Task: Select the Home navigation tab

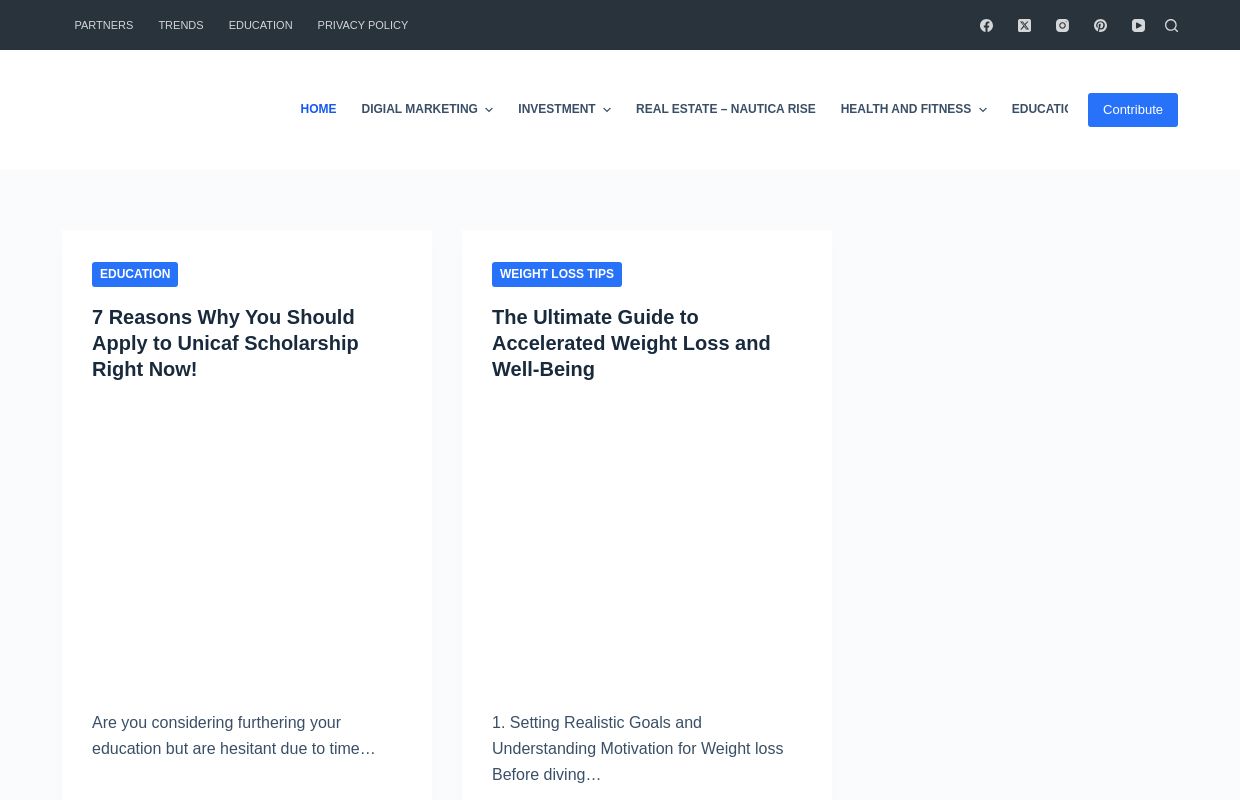Action: pos(318,110)
